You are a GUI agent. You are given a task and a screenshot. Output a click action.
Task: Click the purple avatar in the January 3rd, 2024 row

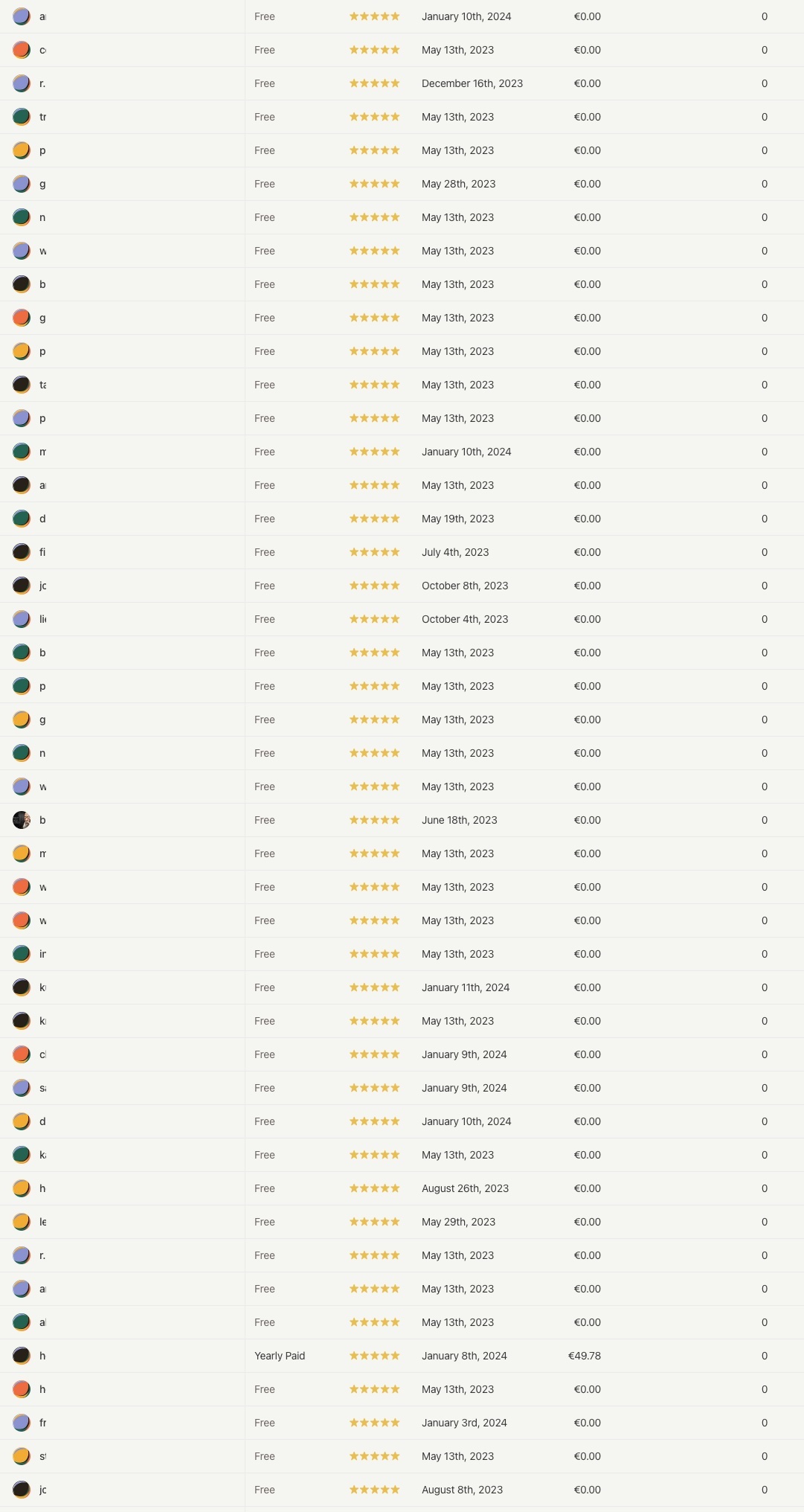(22, 1423)
